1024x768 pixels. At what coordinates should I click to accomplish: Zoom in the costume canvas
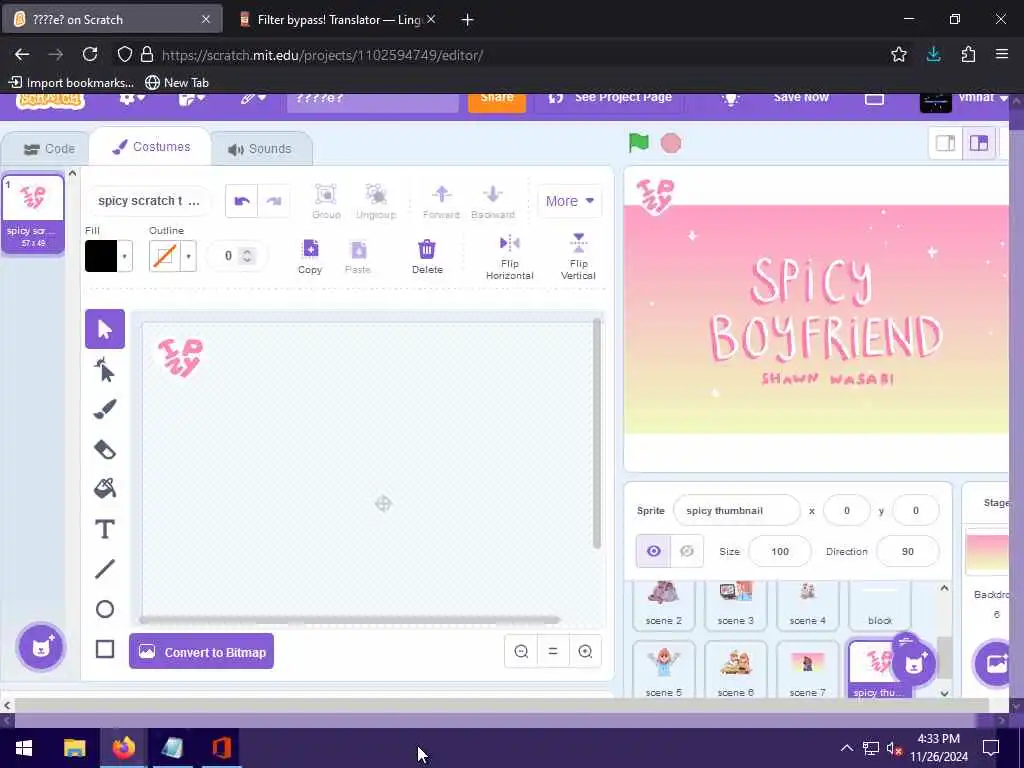click(x=585, y=651)
